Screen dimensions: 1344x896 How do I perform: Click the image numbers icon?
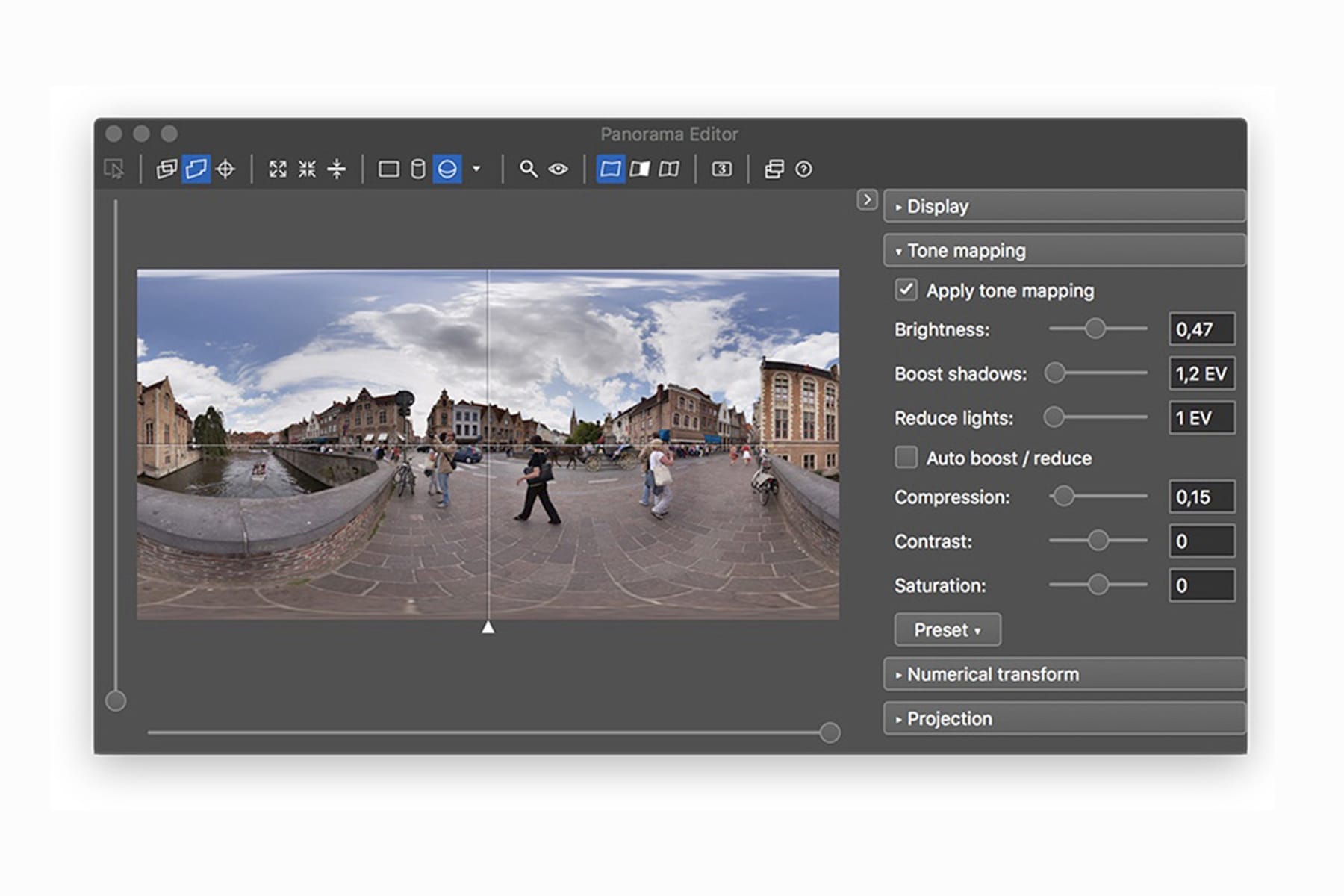point(721,169)
